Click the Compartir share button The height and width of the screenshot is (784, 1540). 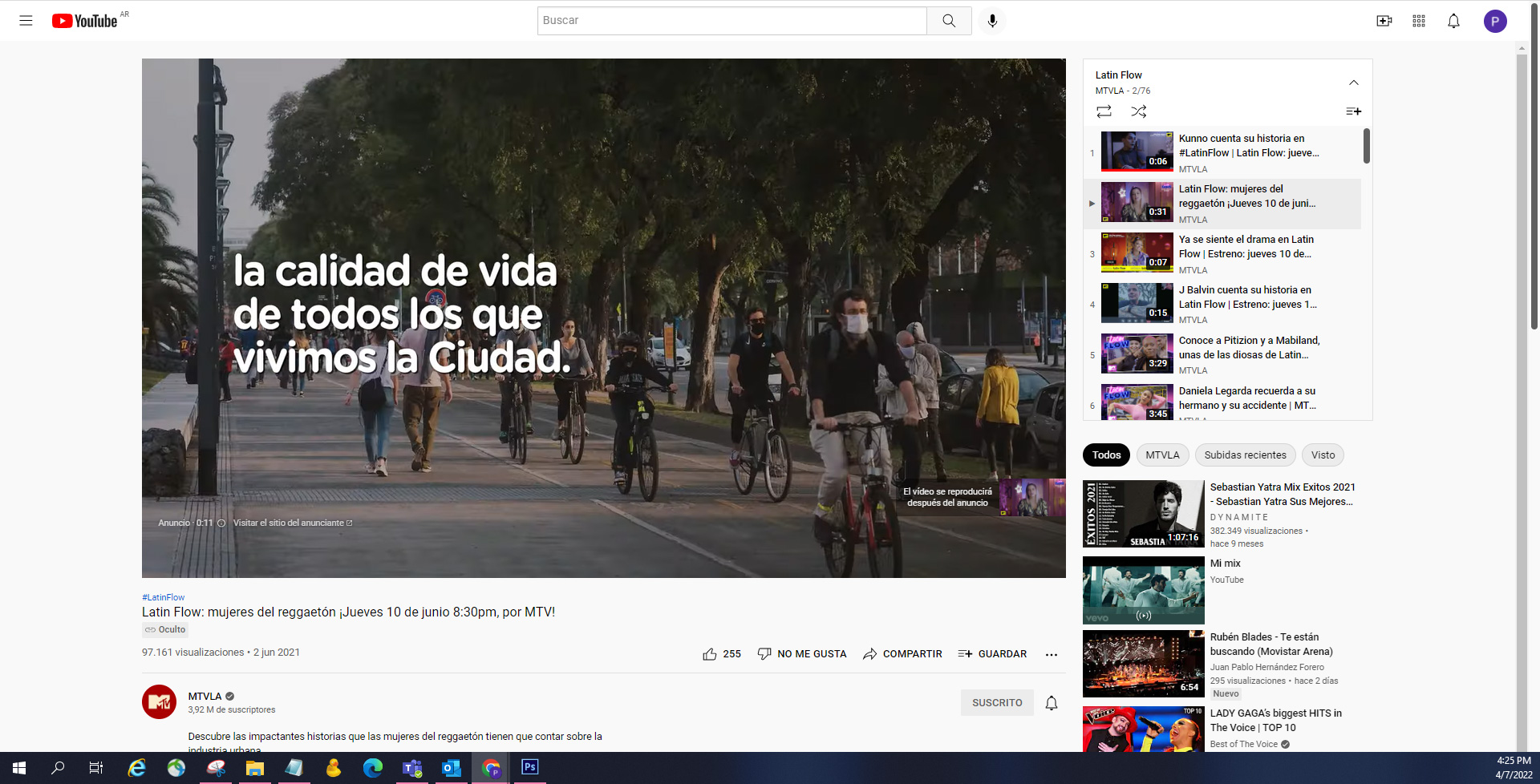point(902,654)
